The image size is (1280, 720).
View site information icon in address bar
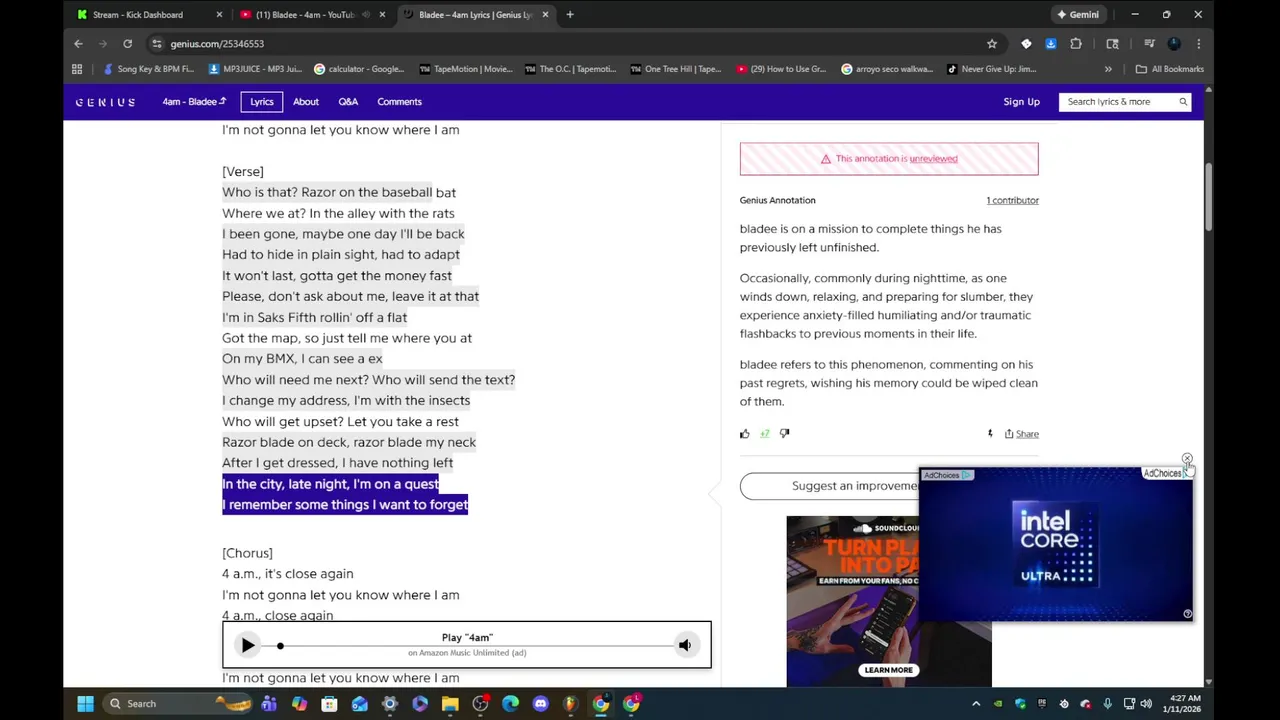point(157,44)
